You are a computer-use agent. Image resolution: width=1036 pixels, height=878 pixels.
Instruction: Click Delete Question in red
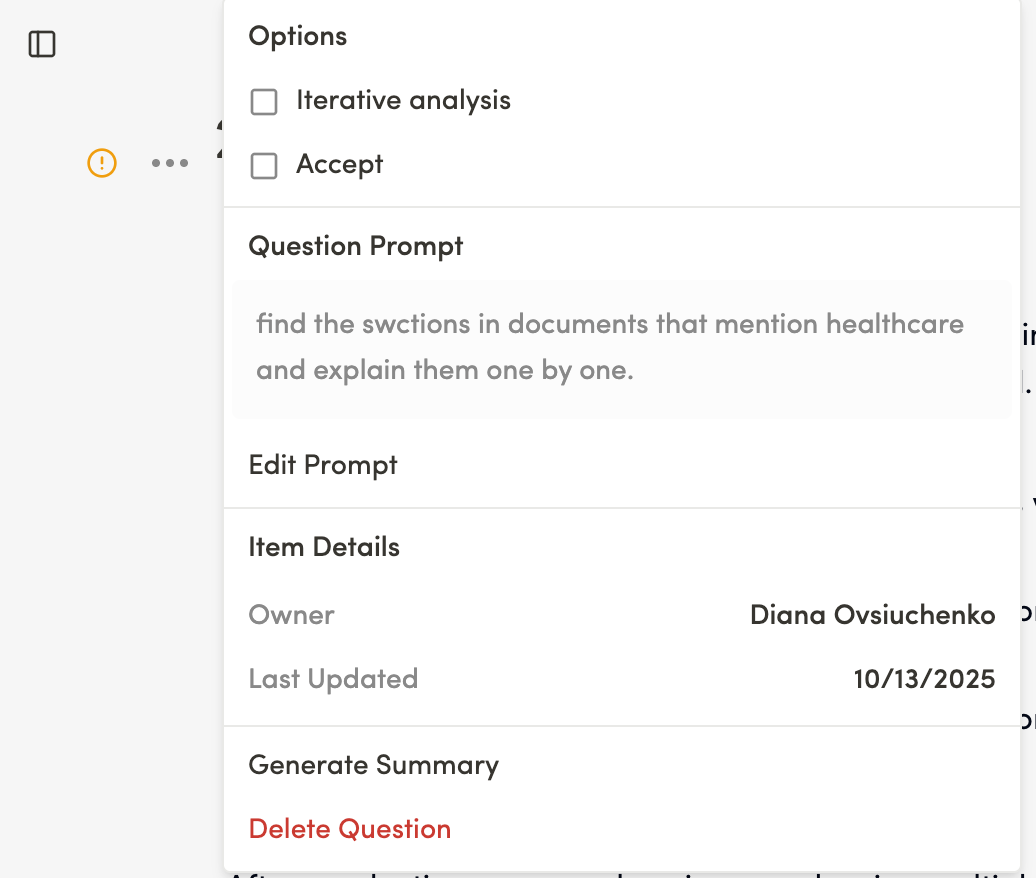click(x=350, y=829)
